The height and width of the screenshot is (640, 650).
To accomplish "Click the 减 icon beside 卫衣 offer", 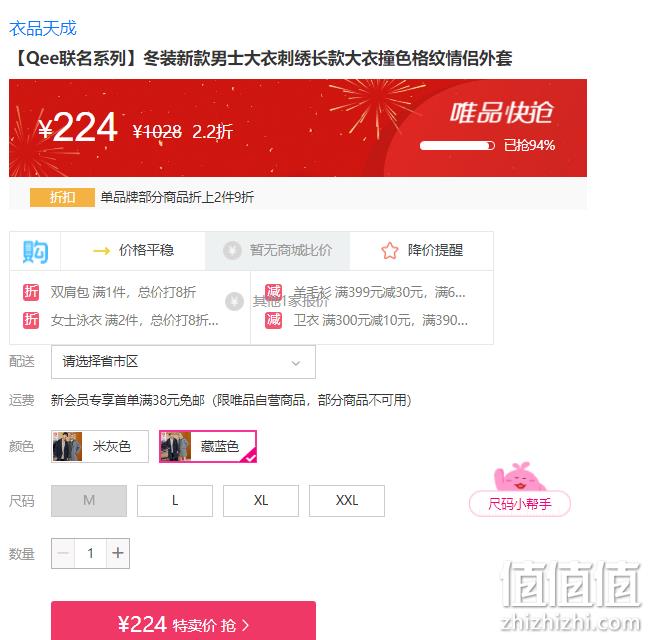I will [273, 320].
